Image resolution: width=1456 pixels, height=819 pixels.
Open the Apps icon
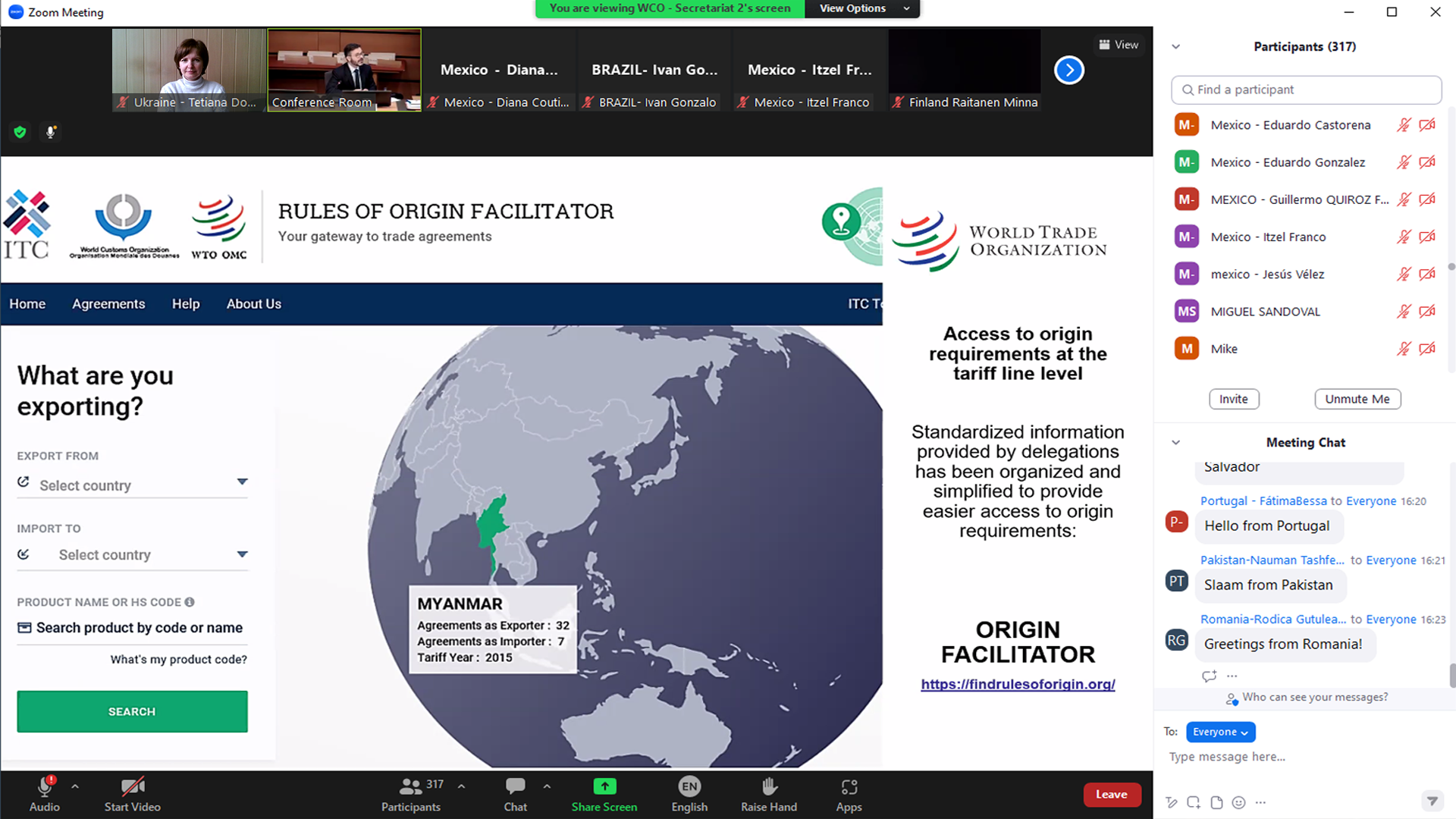tap(849, 787)
